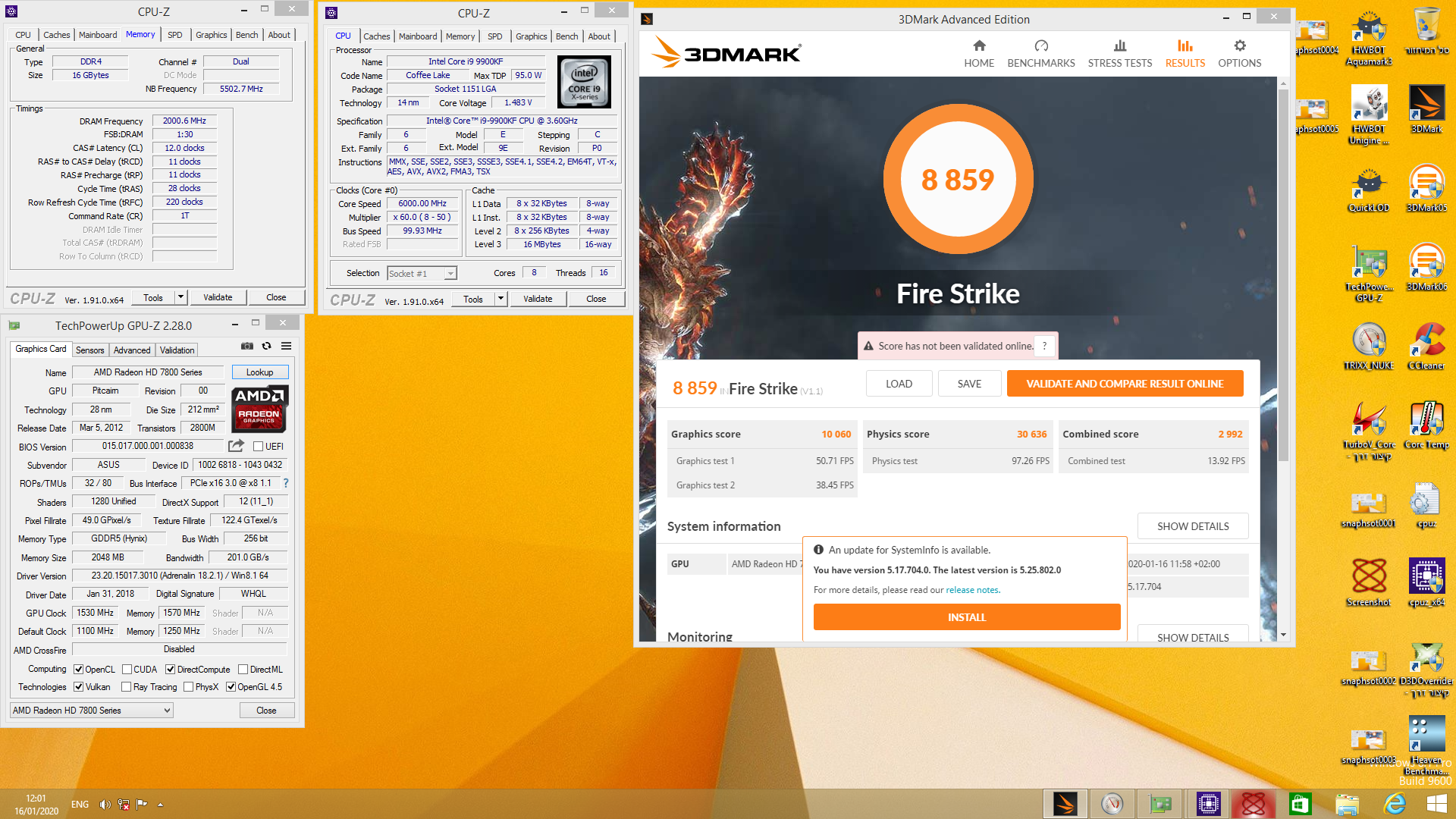This screenshot has width=1456, height=819.
Task: Open QuickLOD desktop icon
Action: tap(1369, 190)
